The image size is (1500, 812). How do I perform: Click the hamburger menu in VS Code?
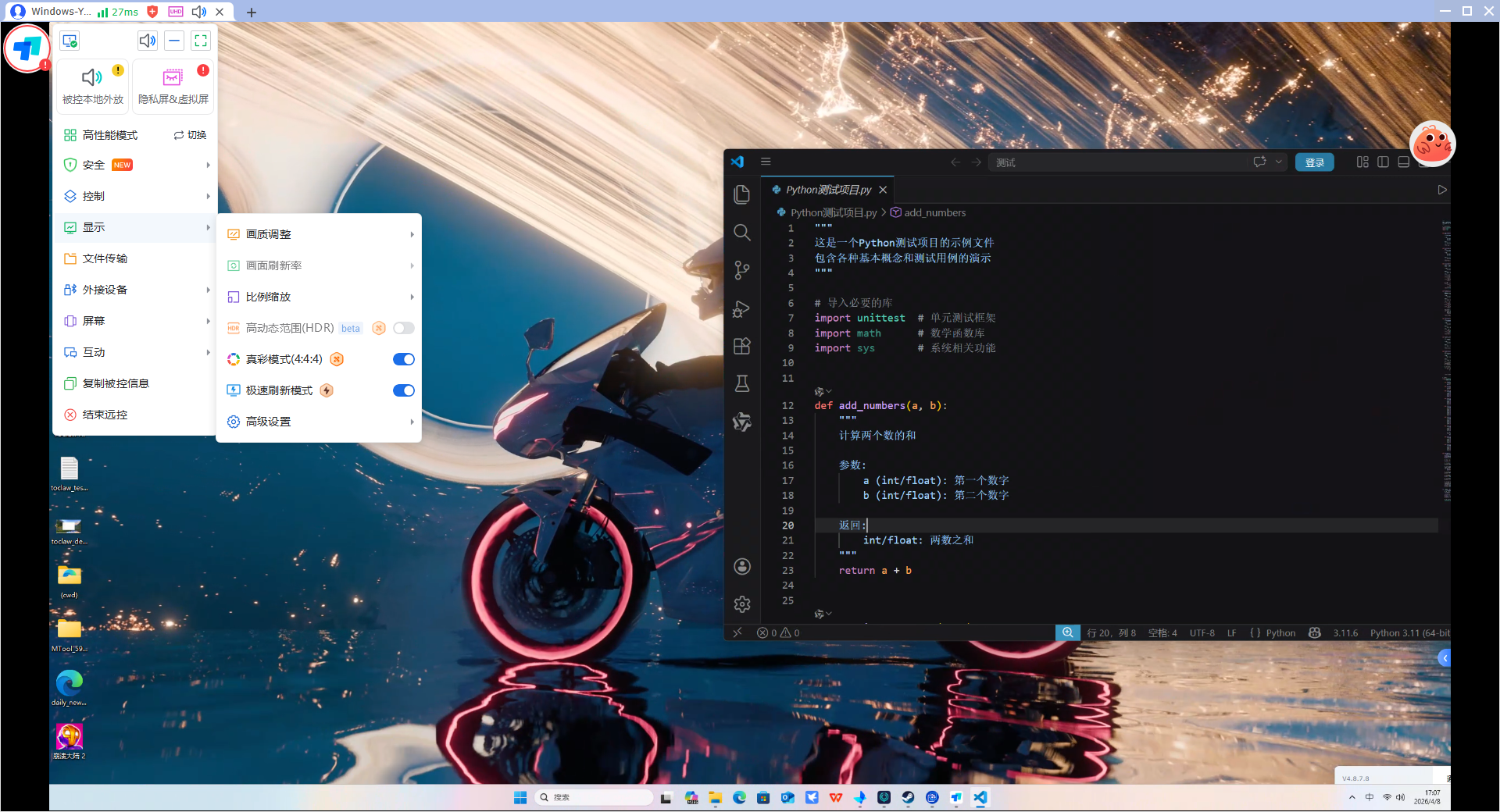tap(766, 162)
